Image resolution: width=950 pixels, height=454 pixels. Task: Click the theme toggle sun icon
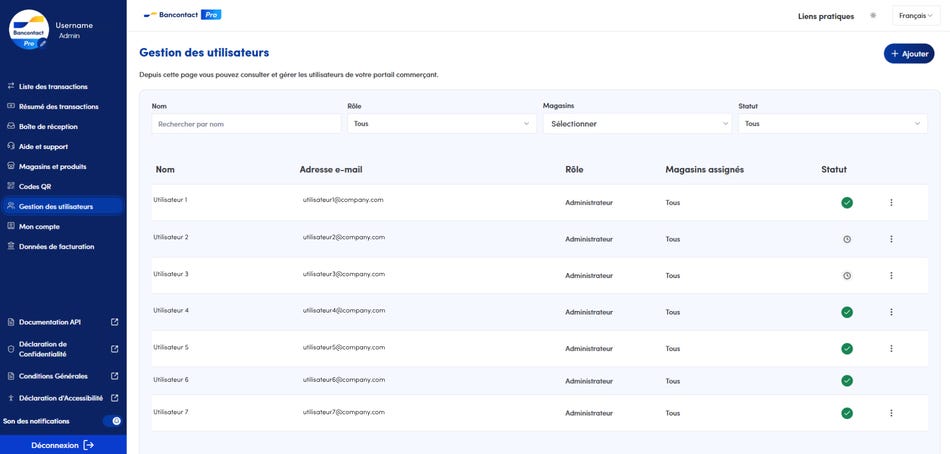(x=873, y=16)
